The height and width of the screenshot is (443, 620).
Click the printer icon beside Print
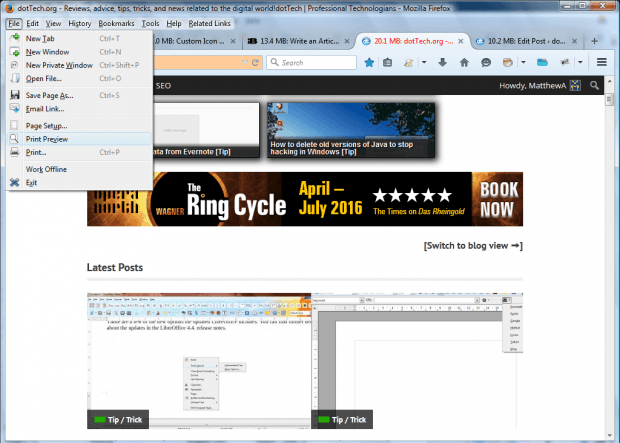pos(15,152)
